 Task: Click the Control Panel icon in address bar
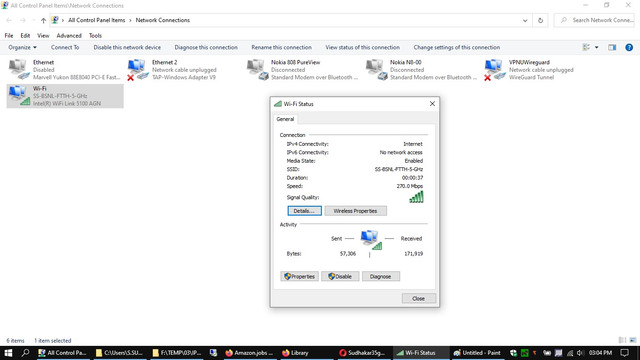pyautogui.click(x=55, y=20)
